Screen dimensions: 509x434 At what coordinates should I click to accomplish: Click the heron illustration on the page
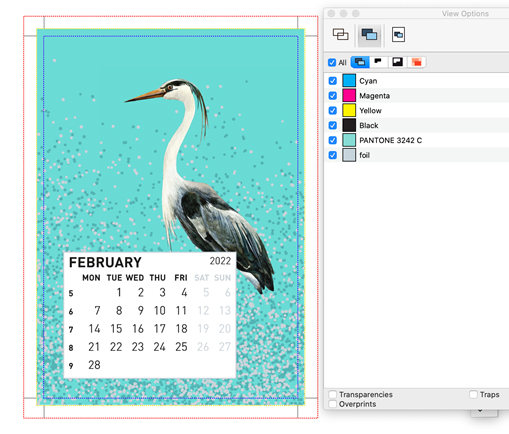coord(200,187)
